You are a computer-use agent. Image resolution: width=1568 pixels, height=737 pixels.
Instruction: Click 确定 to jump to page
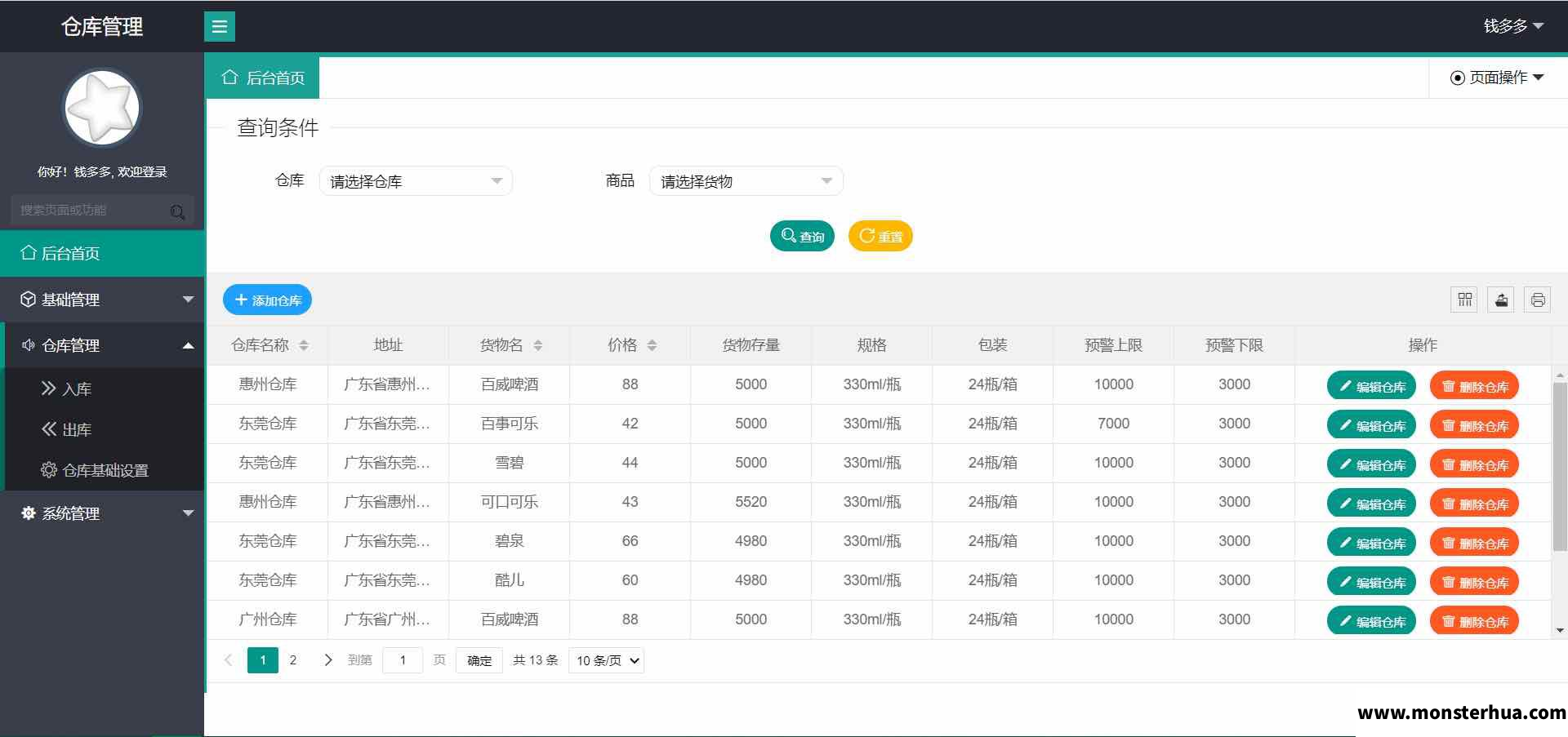click(x=479, y=660)
